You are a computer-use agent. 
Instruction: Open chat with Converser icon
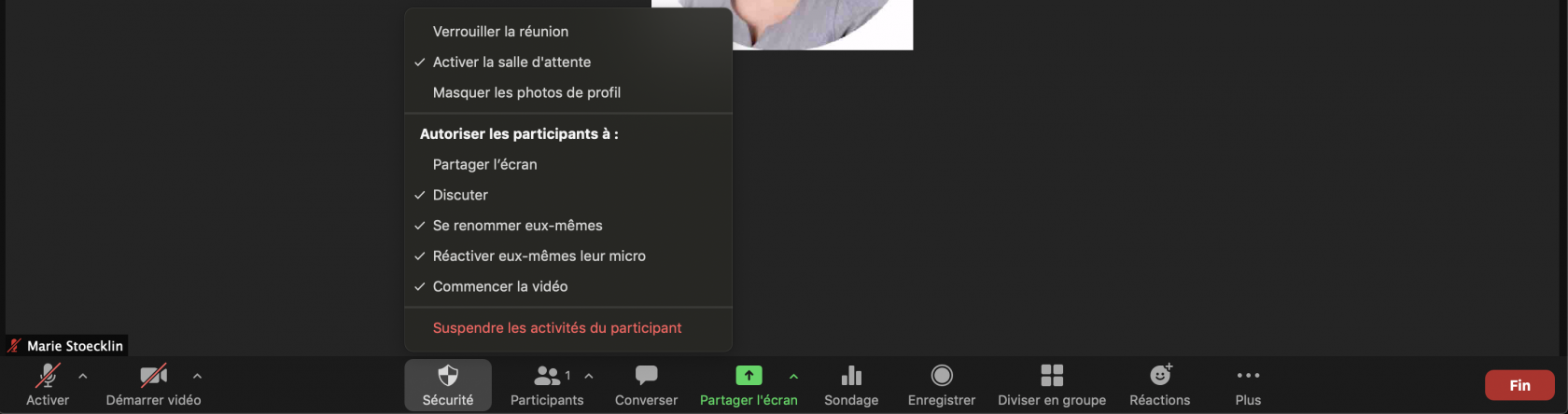(x=646, y=376)
